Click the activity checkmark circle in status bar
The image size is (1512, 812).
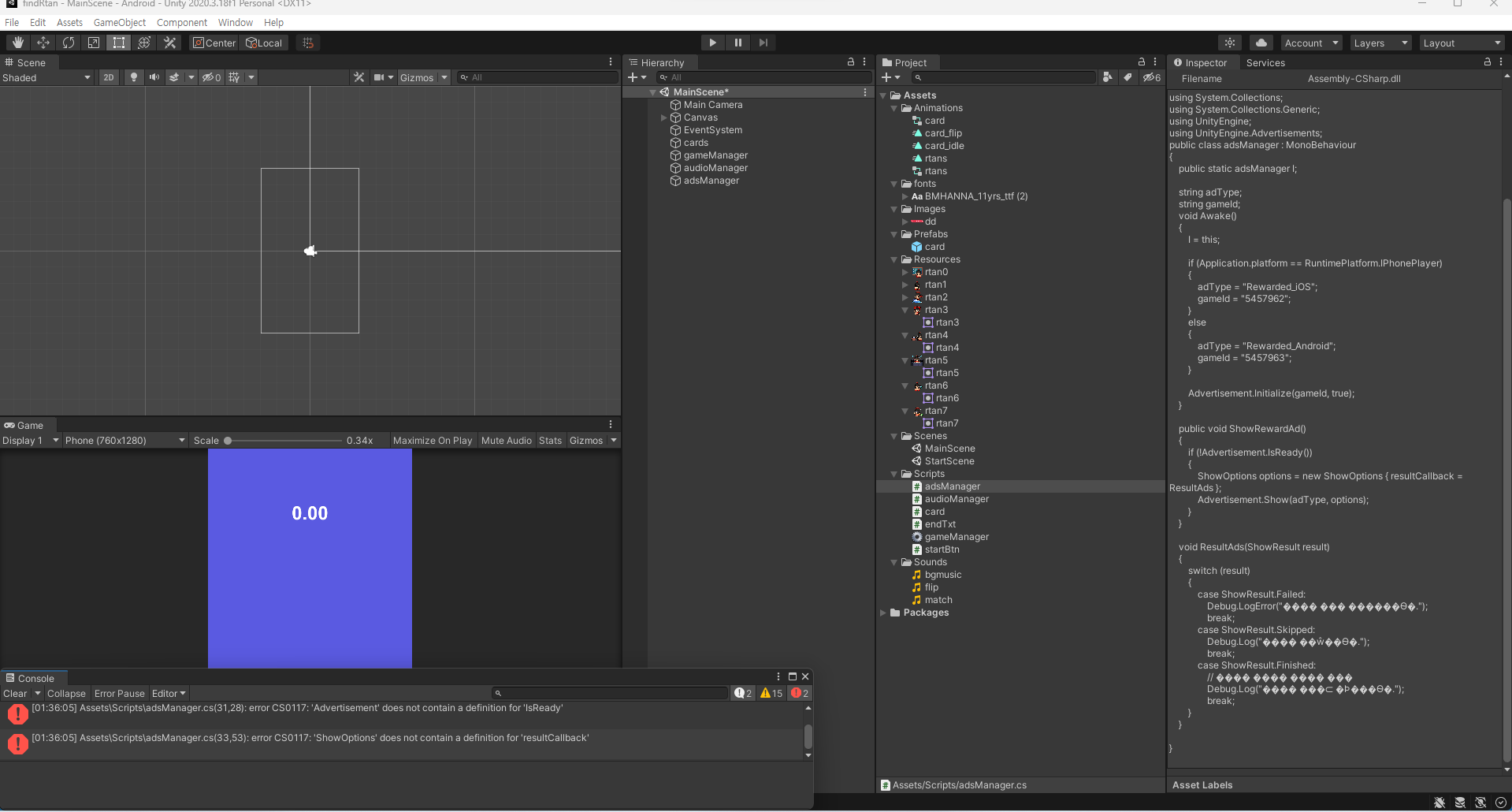[1501, 803]
